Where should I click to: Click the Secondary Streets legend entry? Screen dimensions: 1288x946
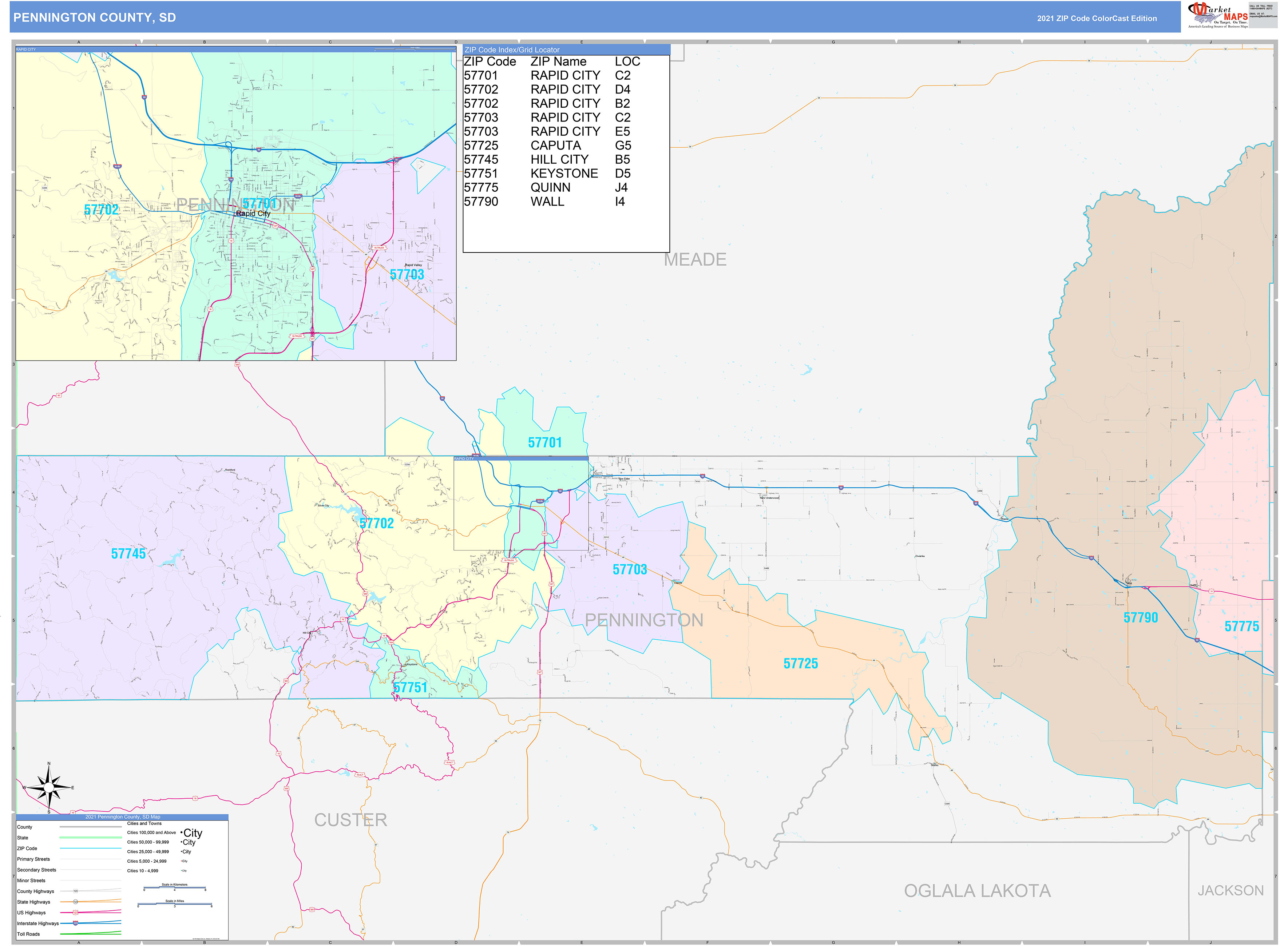(37, 870)
